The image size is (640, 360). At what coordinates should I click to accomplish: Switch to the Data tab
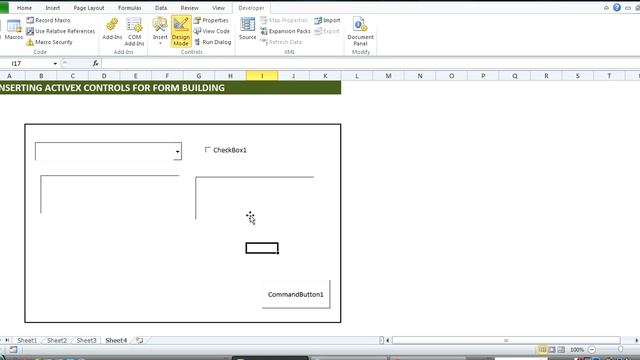161,8
